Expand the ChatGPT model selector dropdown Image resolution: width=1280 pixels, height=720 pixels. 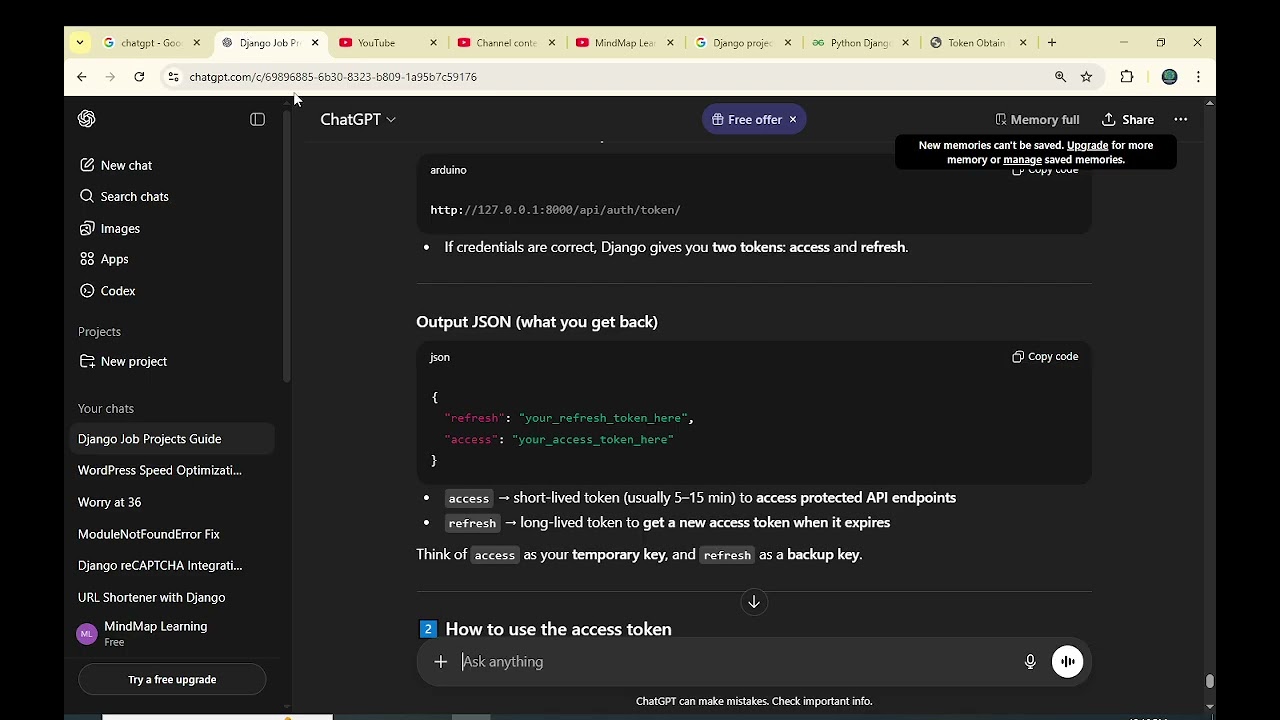(358, 119)
